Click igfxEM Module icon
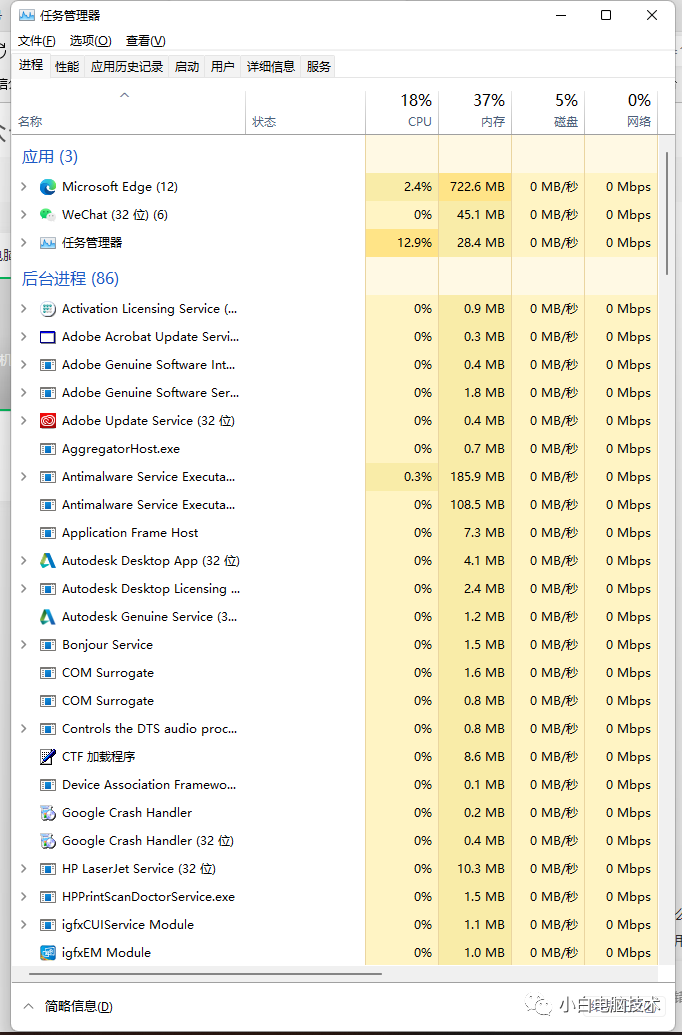Screen dimensions: 682x1035 tap(48, 952)
